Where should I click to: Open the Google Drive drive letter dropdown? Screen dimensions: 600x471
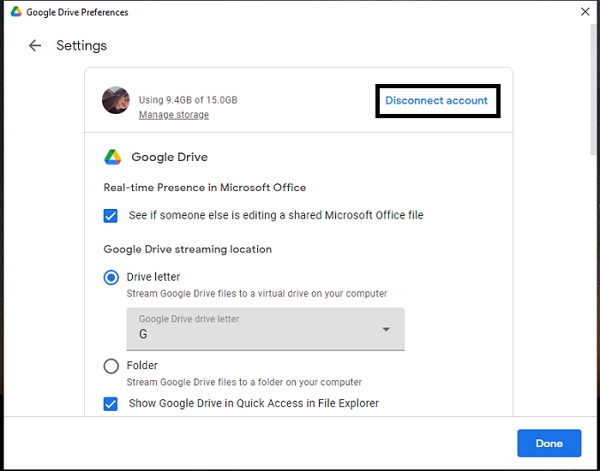click(x=265, y=329)
